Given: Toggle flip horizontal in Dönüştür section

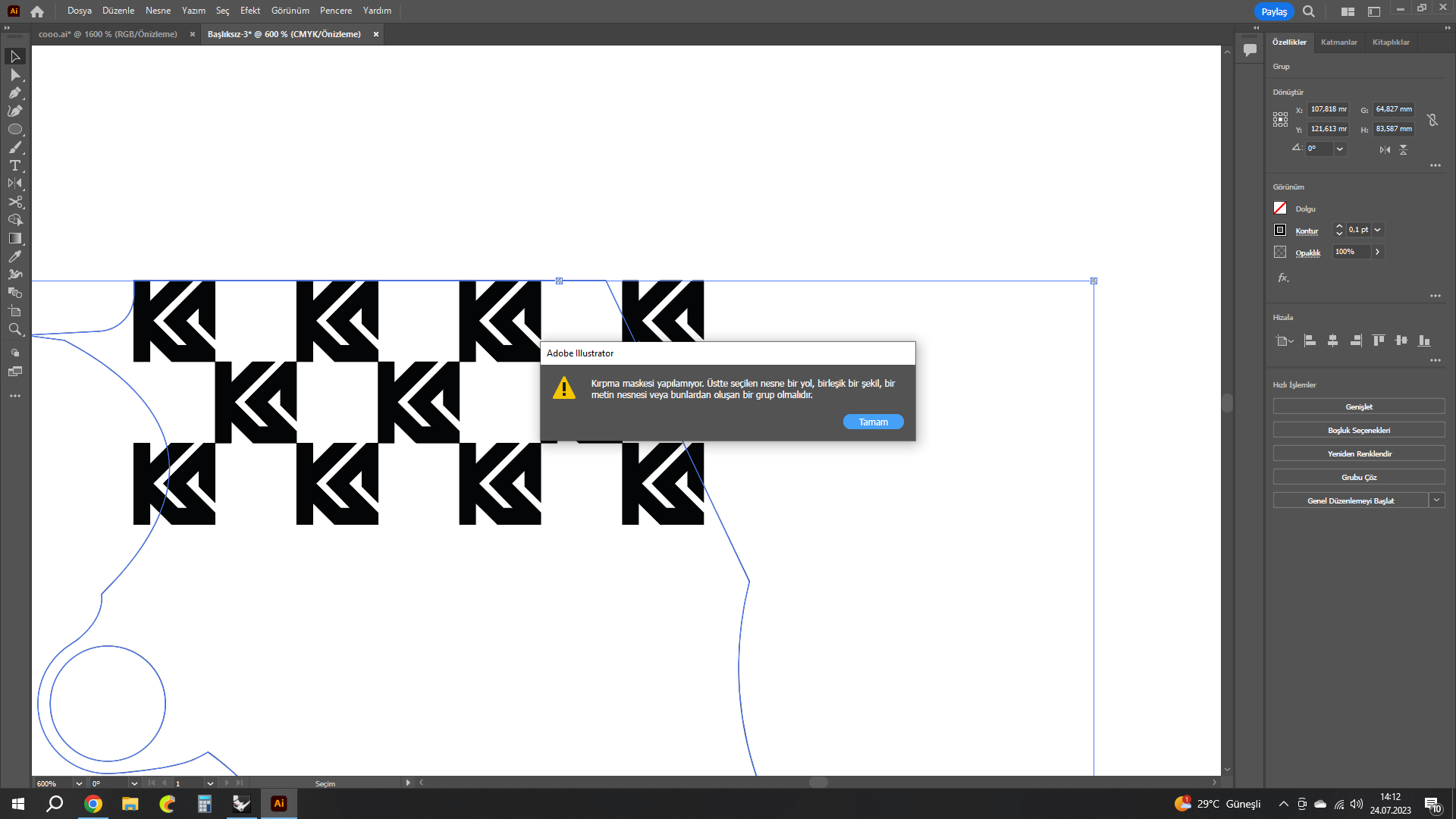Looking at the screenshot, I should click(x=1384, y=149).
